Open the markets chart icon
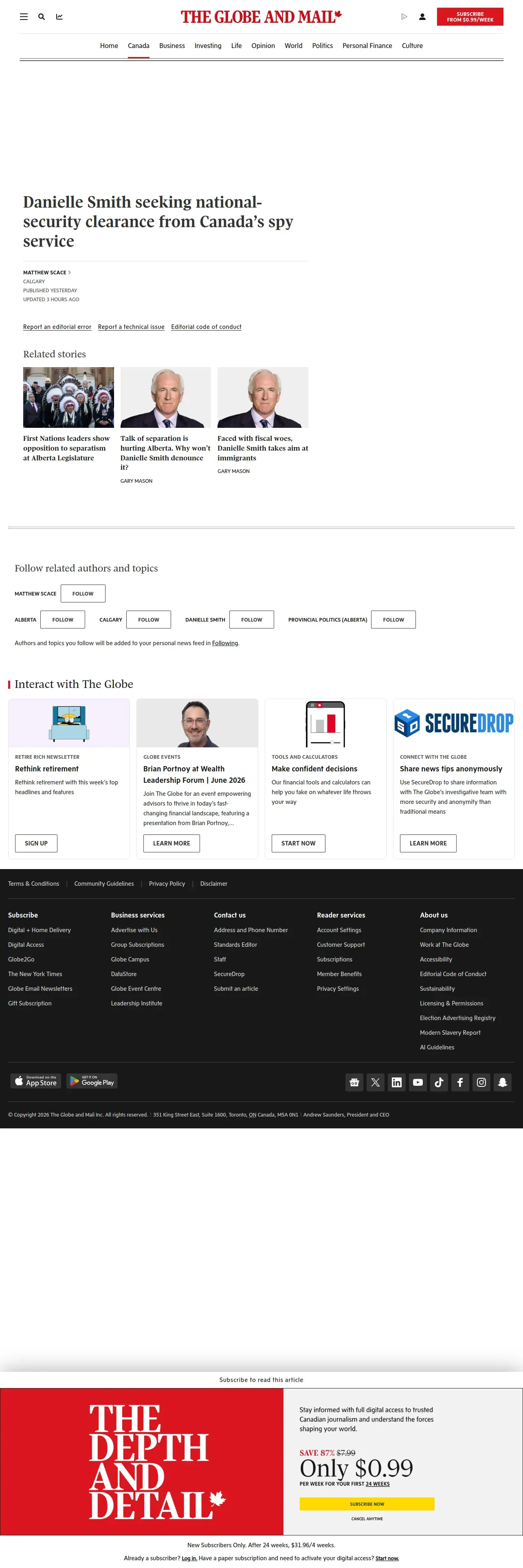Image resolution: width=523 pixels, height=1568 pixels. coord(59,17)
